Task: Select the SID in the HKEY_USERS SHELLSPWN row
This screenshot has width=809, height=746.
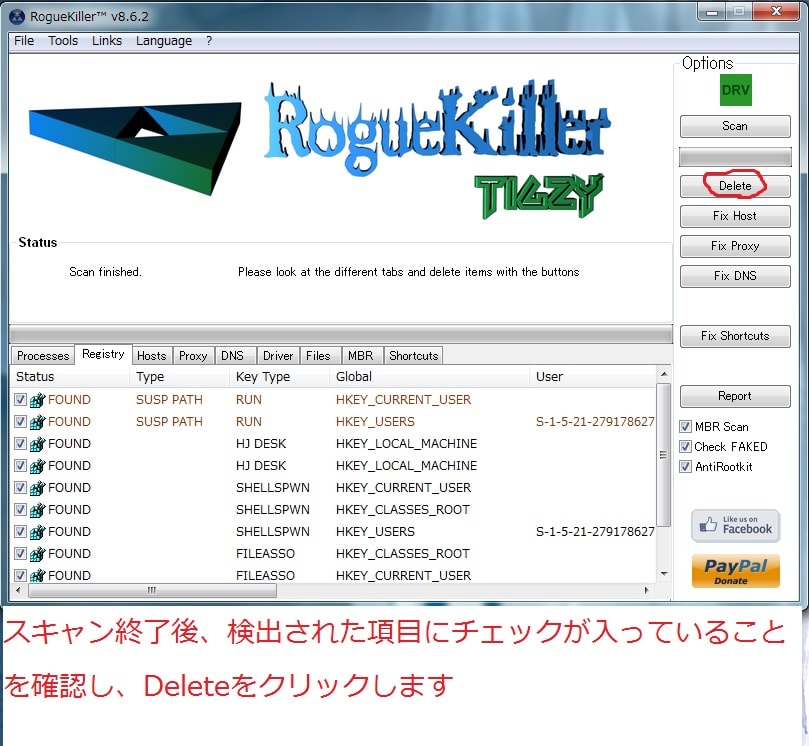Action: click(595, 532)
